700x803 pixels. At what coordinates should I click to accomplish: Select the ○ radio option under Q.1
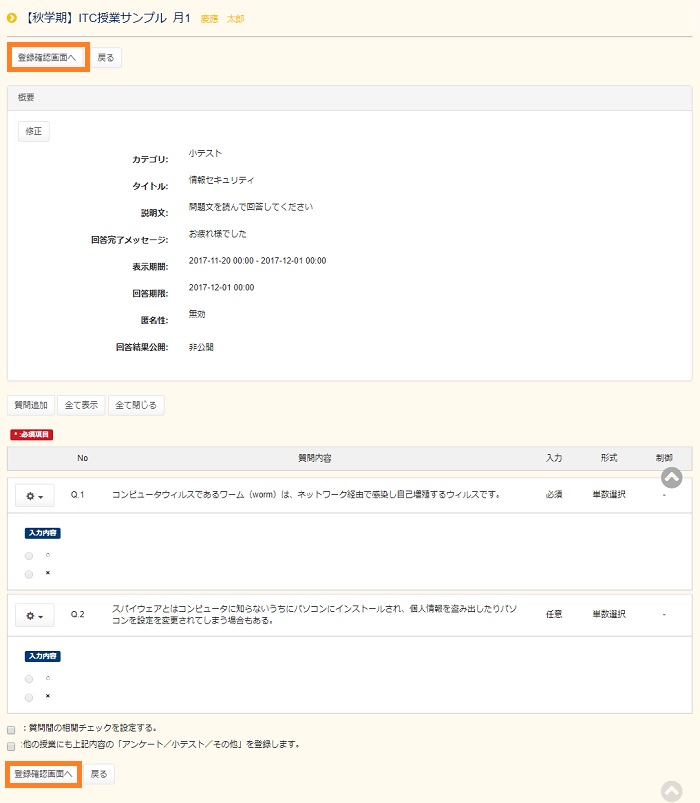[x=29, y=555]
